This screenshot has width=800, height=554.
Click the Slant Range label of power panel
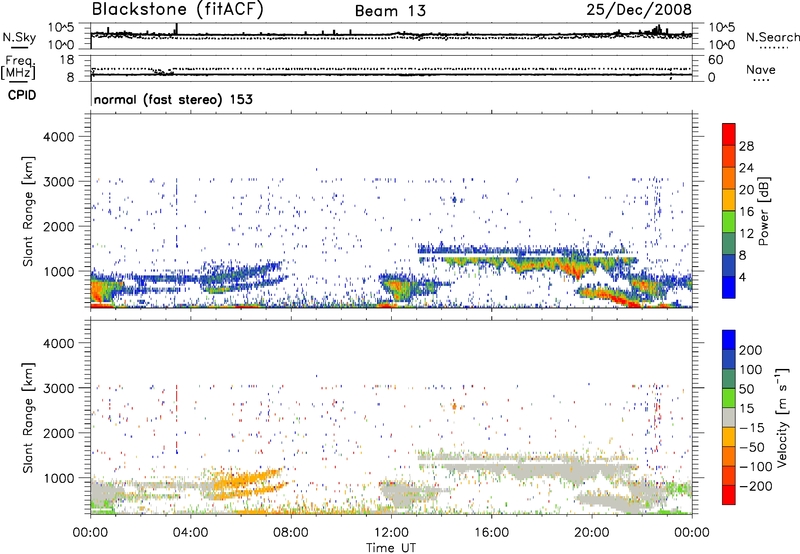click(28, 211)
